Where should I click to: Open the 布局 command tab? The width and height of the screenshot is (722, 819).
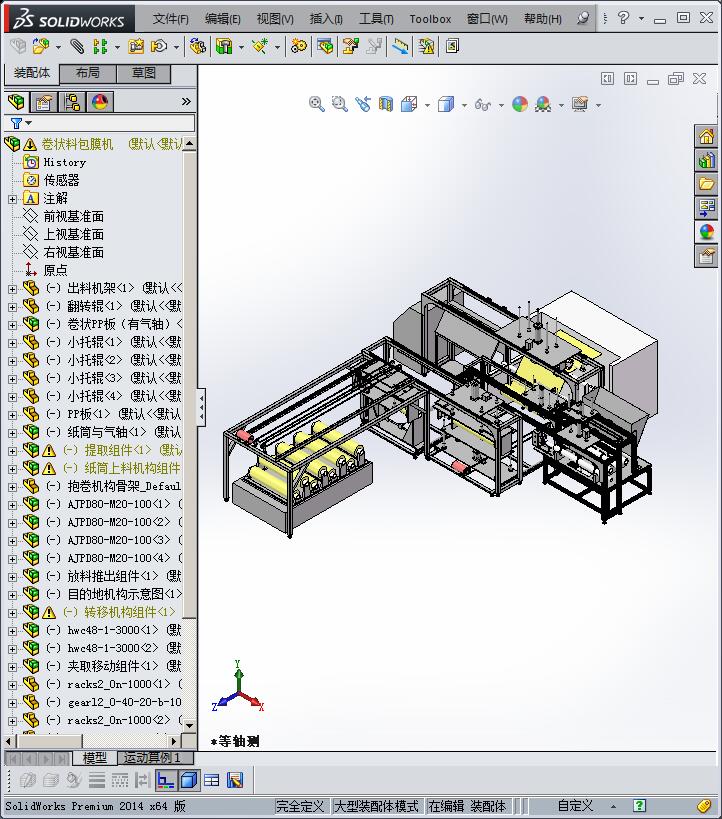pos(88,73)
